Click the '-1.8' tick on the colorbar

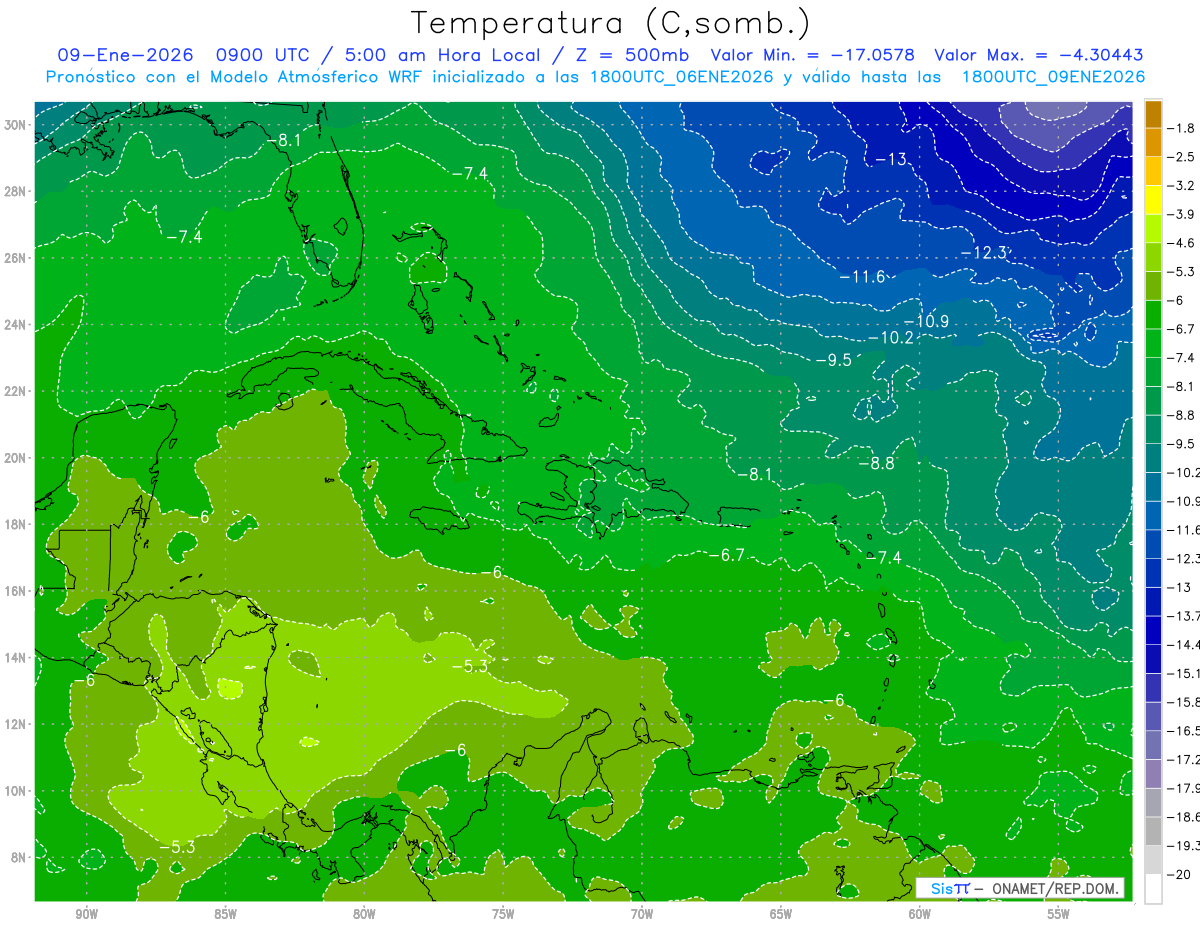[1181, 128]
